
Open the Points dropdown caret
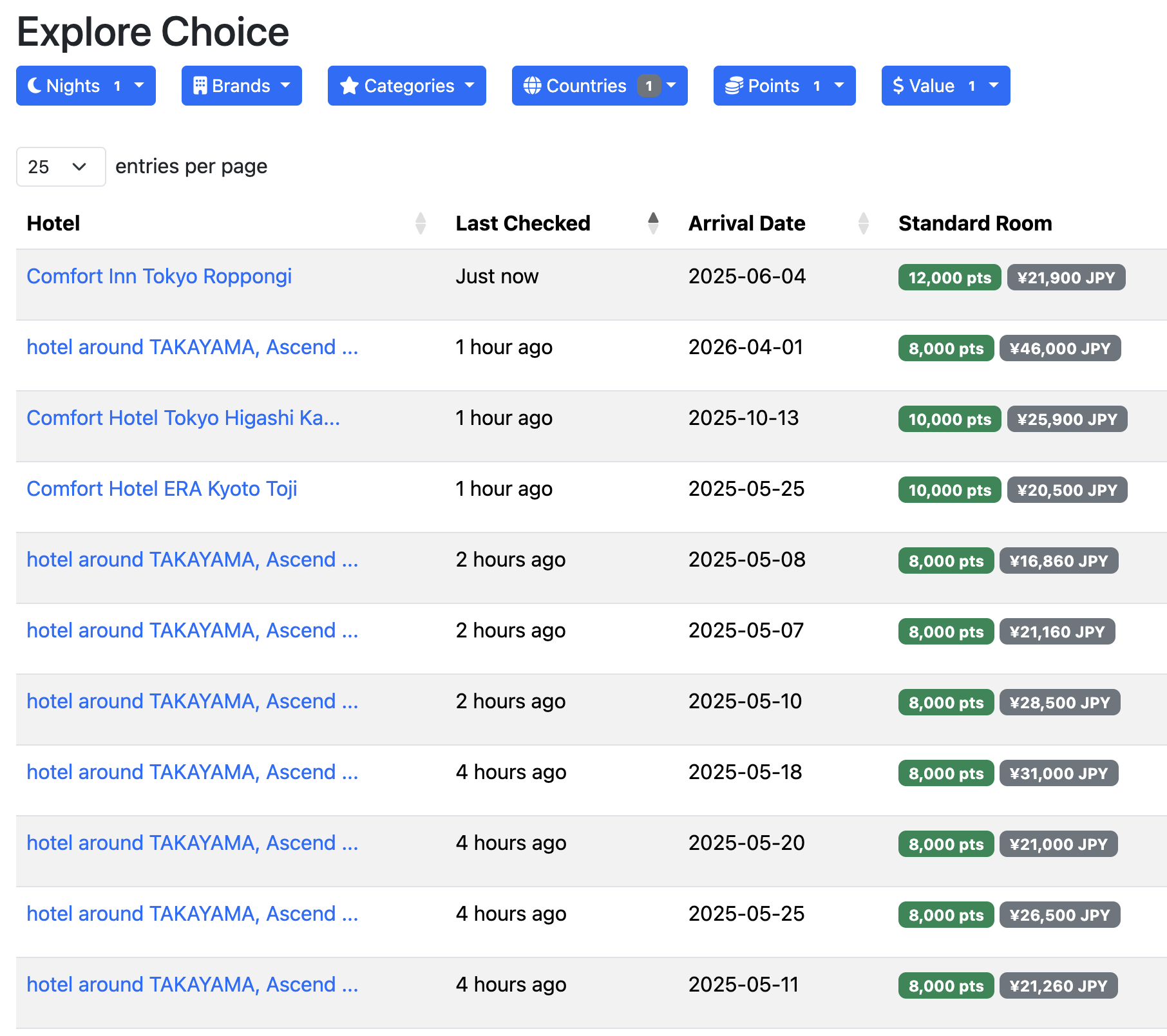839,85
